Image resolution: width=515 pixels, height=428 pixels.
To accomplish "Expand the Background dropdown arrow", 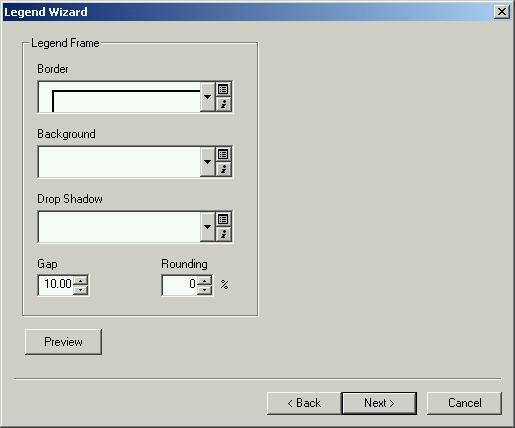I will pos(207,162).
